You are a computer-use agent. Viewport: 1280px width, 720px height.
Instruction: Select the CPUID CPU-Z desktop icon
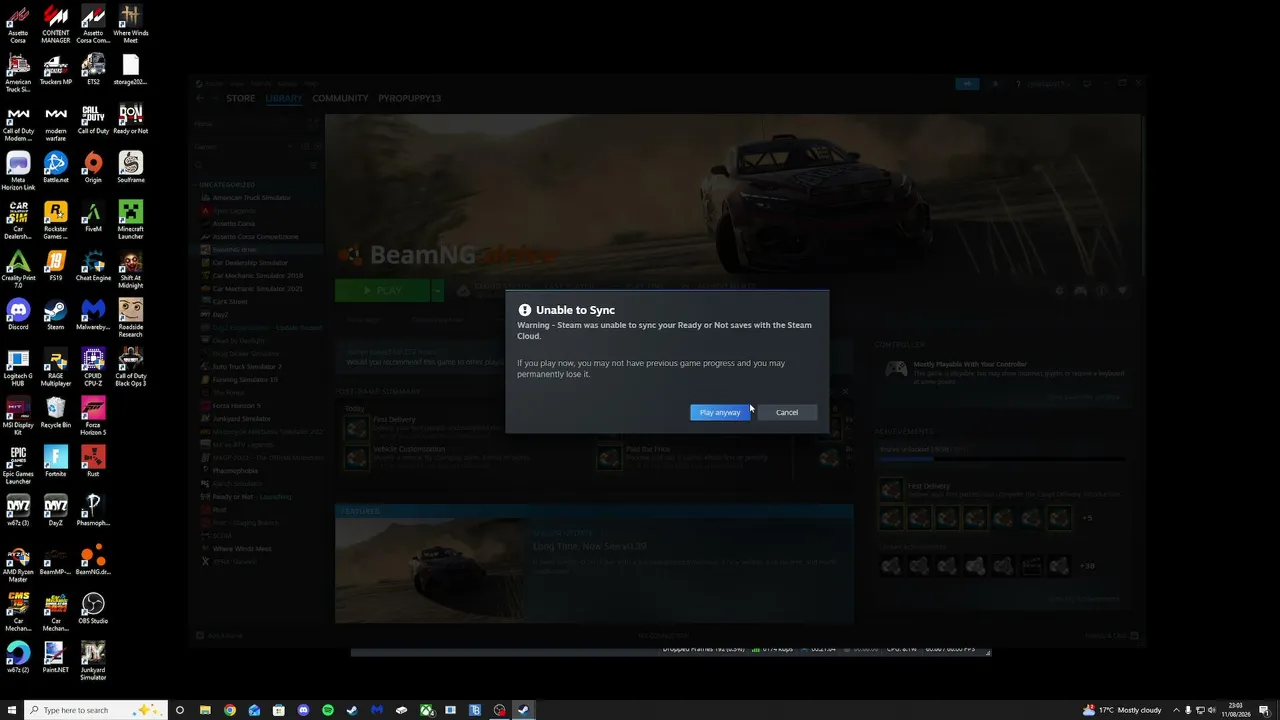point(93,368)
